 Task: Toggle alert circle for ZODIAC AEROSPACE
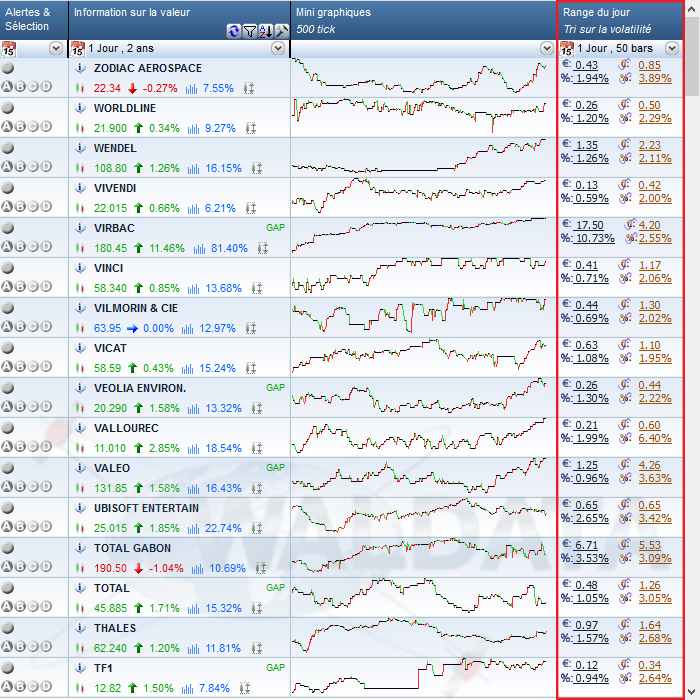[x=8, y=68]
